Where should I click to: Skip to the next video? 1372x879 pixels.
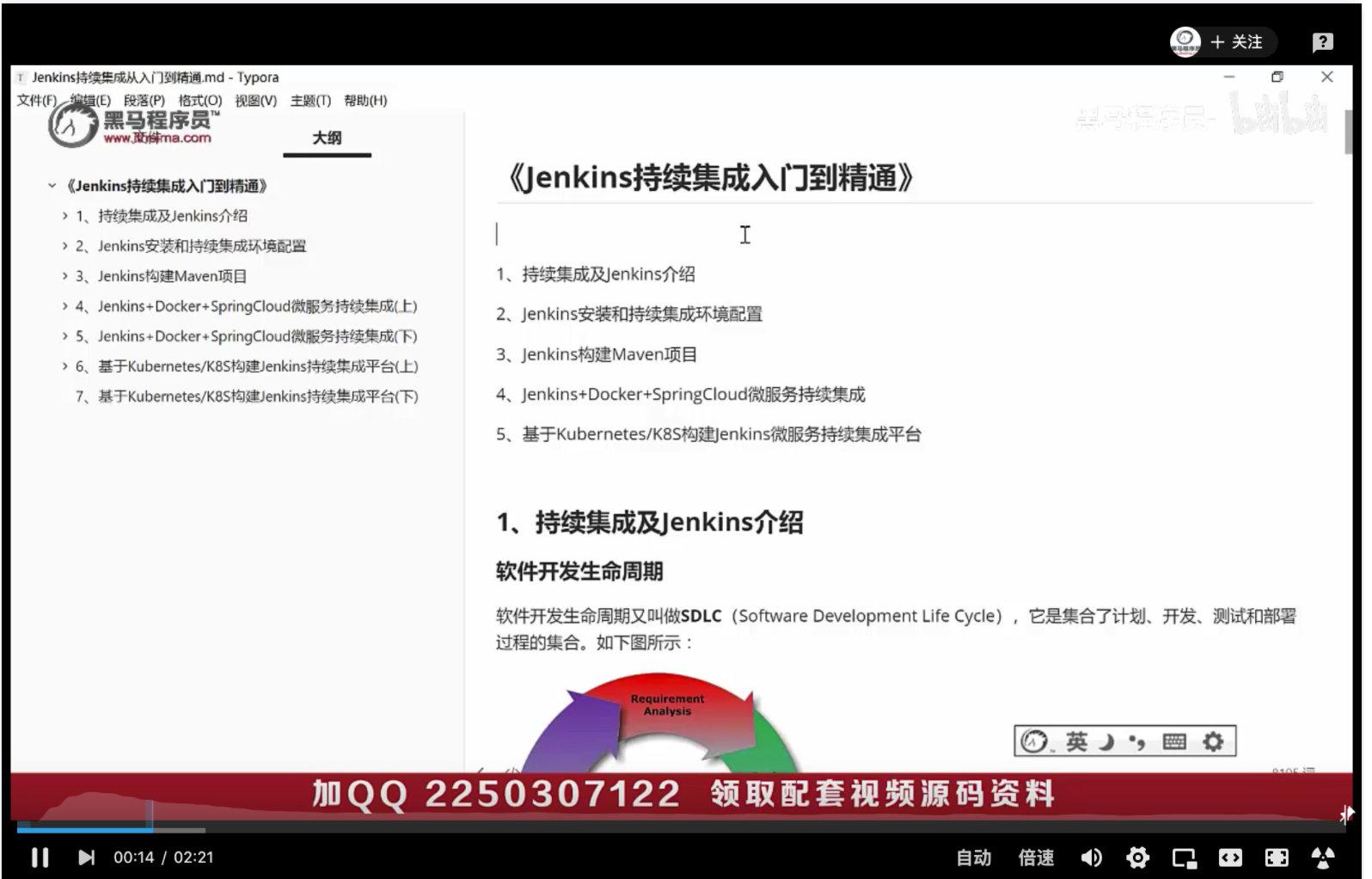coord(86,857)
